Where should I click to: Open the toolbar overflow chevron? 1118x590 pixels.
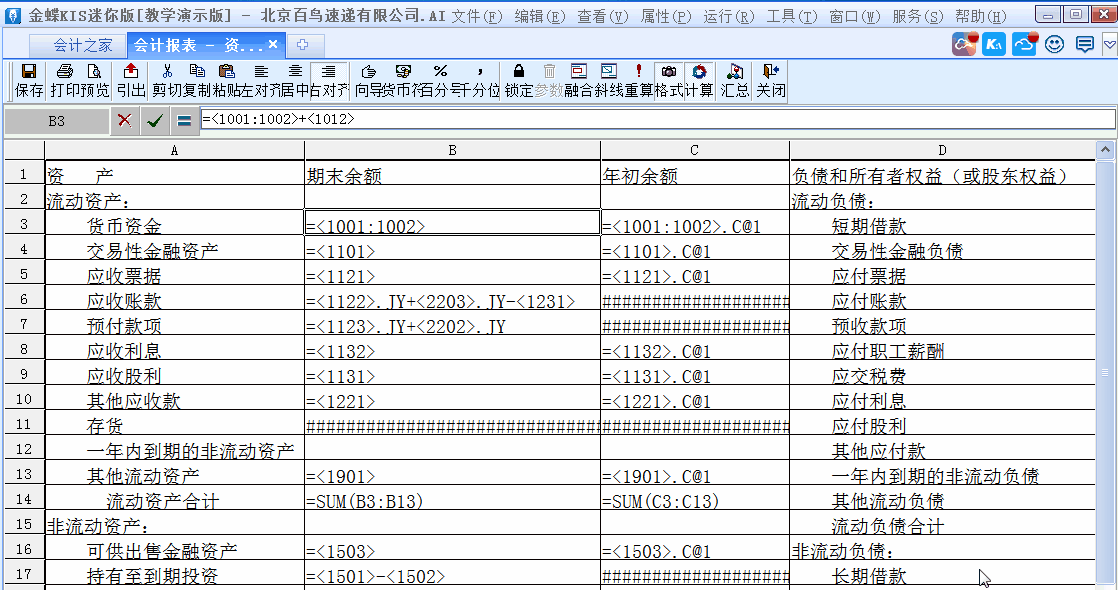(x=1108, y=45)
